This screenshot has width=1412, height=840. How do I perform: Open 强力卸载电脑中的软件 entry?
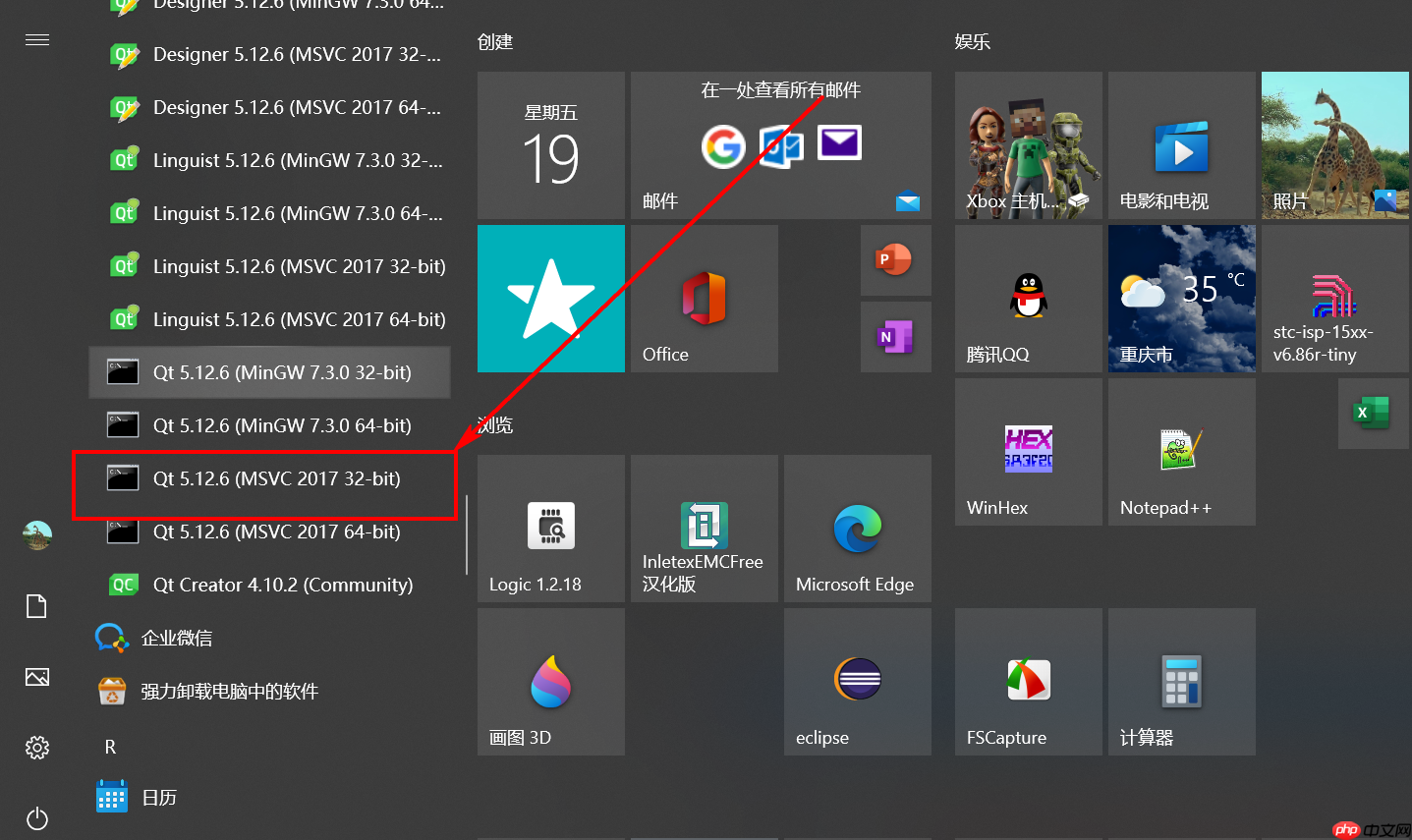click(270, 691)
